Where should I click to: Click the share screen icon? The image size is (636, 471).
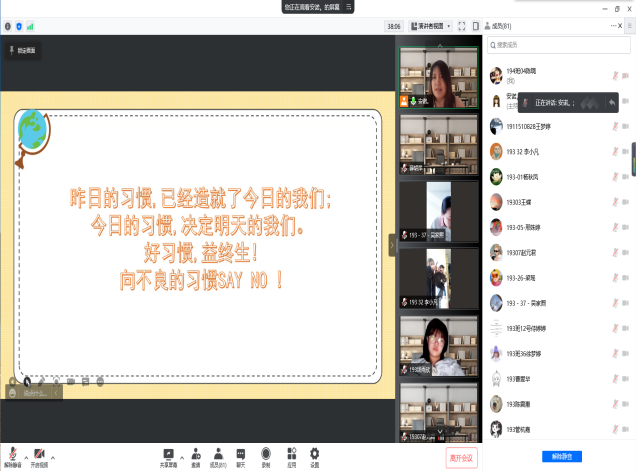[x=169, y=453]
